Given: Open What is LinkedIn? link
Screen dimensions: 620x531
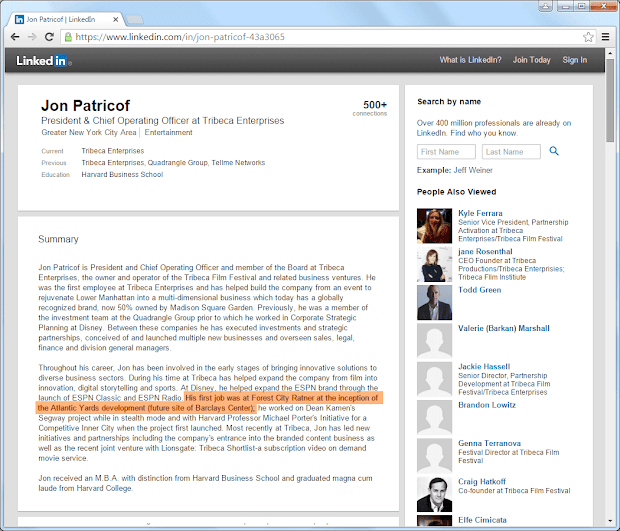Looking at the screenshot, I should click(x=470, y=60).
